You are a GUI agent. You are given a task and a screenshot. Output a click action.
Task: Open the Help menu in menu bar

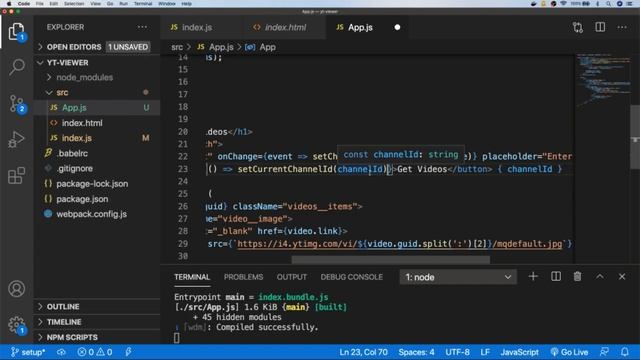[187, 4]
